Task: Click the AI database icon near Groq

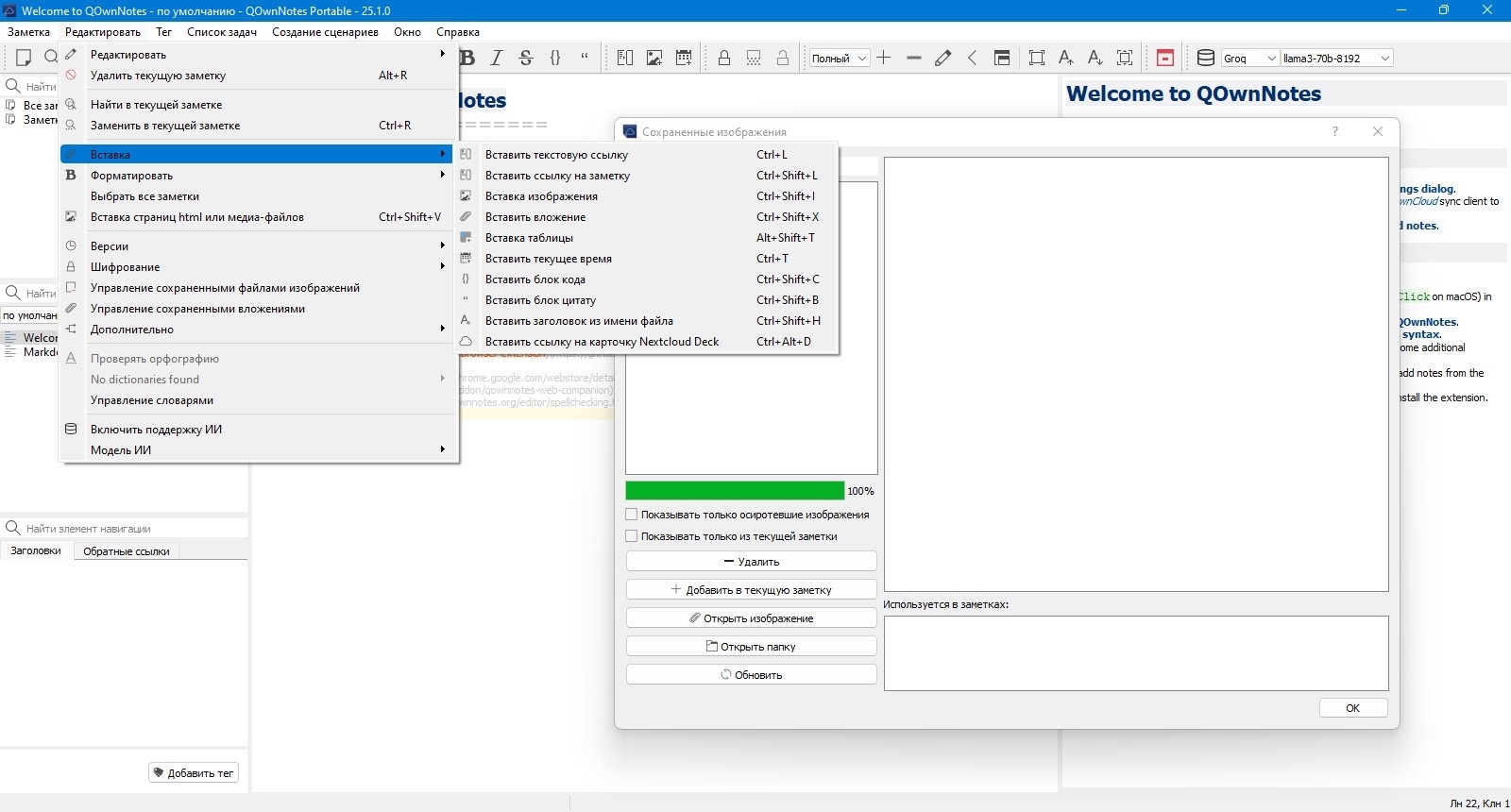Action: 1206,58
